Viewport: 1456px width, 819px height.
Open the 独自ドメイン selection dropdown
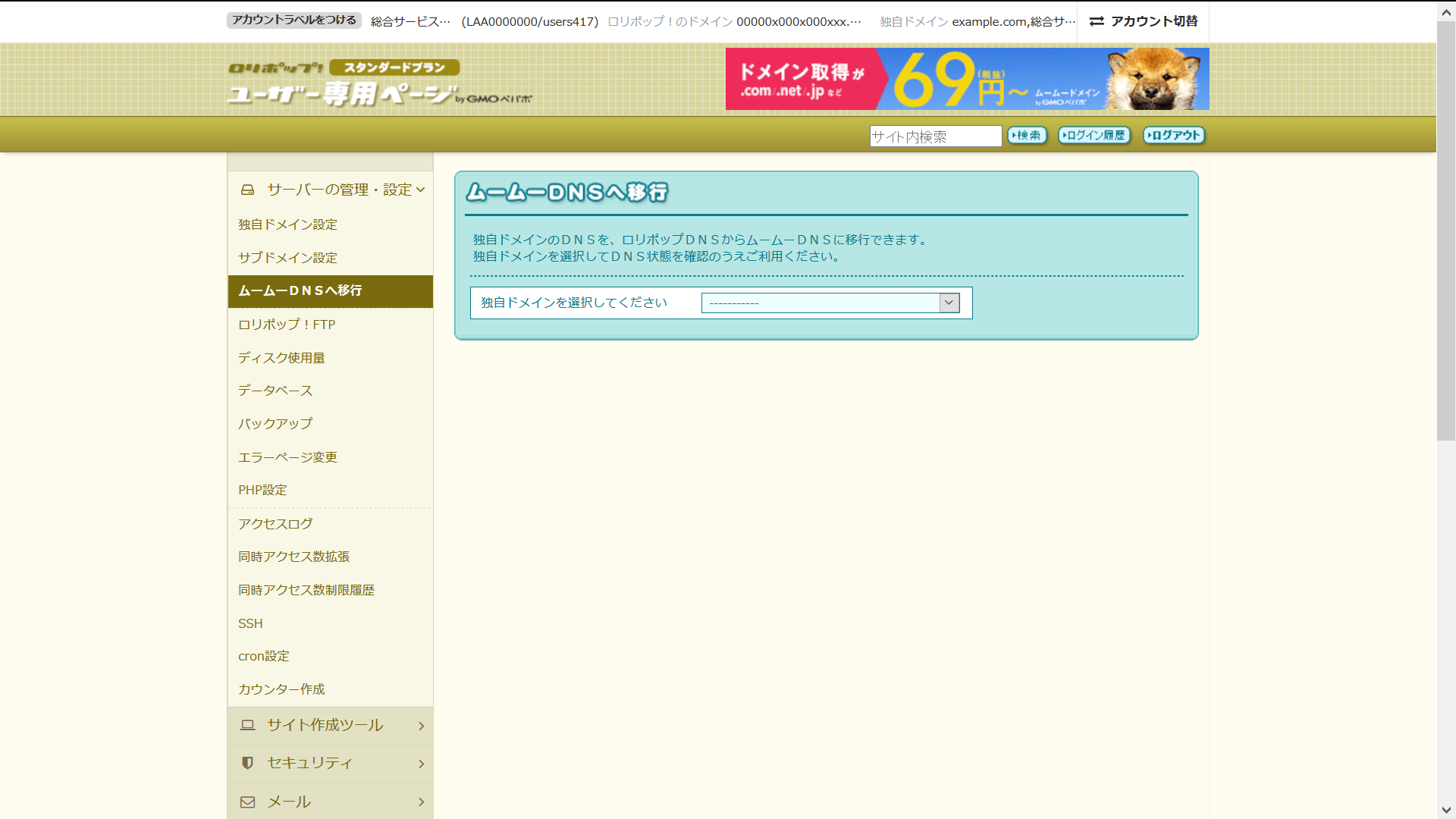tap(830, 303)
